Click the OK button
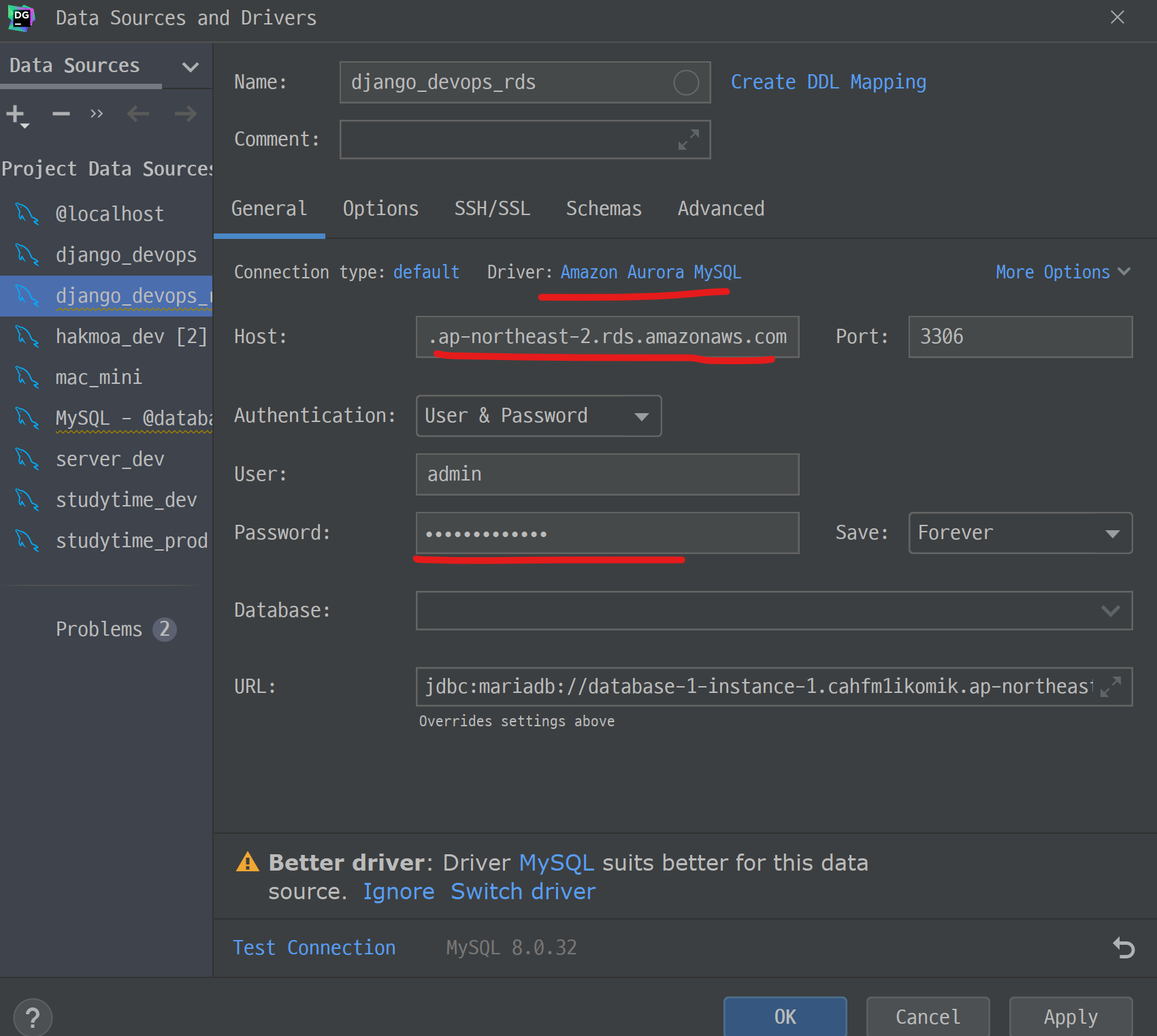Viewport: 1157px width, 1036px height. 785,1017
